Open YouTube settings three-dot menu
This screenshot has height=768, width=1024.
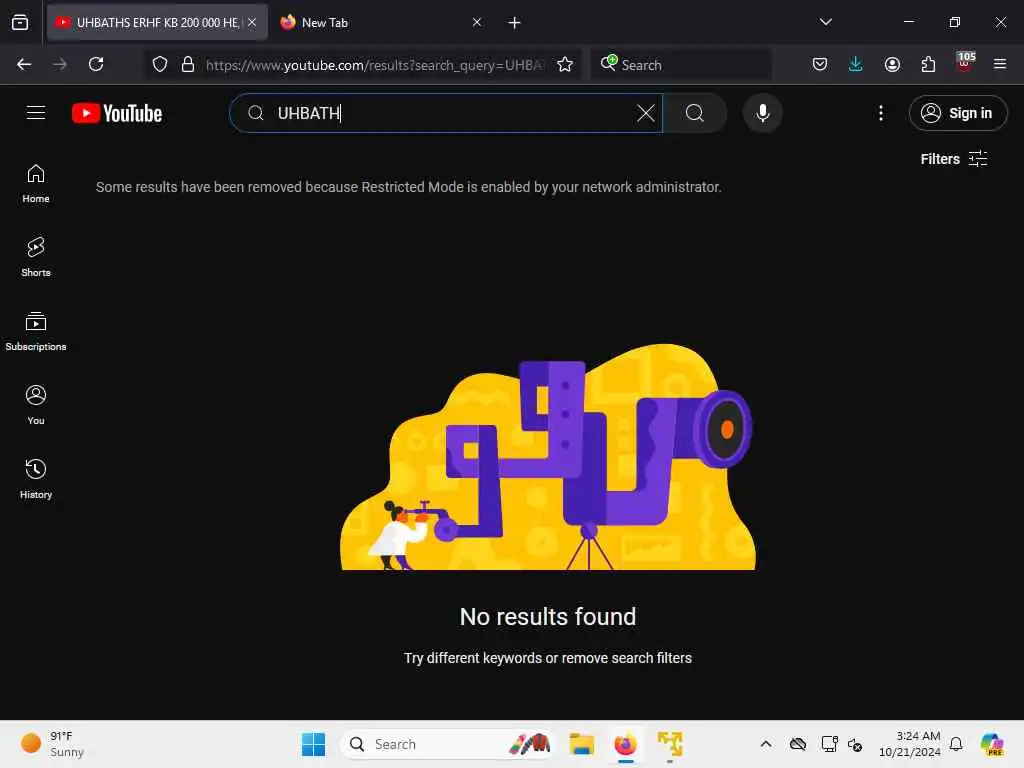pyautogui.click(x=880, y=113)
